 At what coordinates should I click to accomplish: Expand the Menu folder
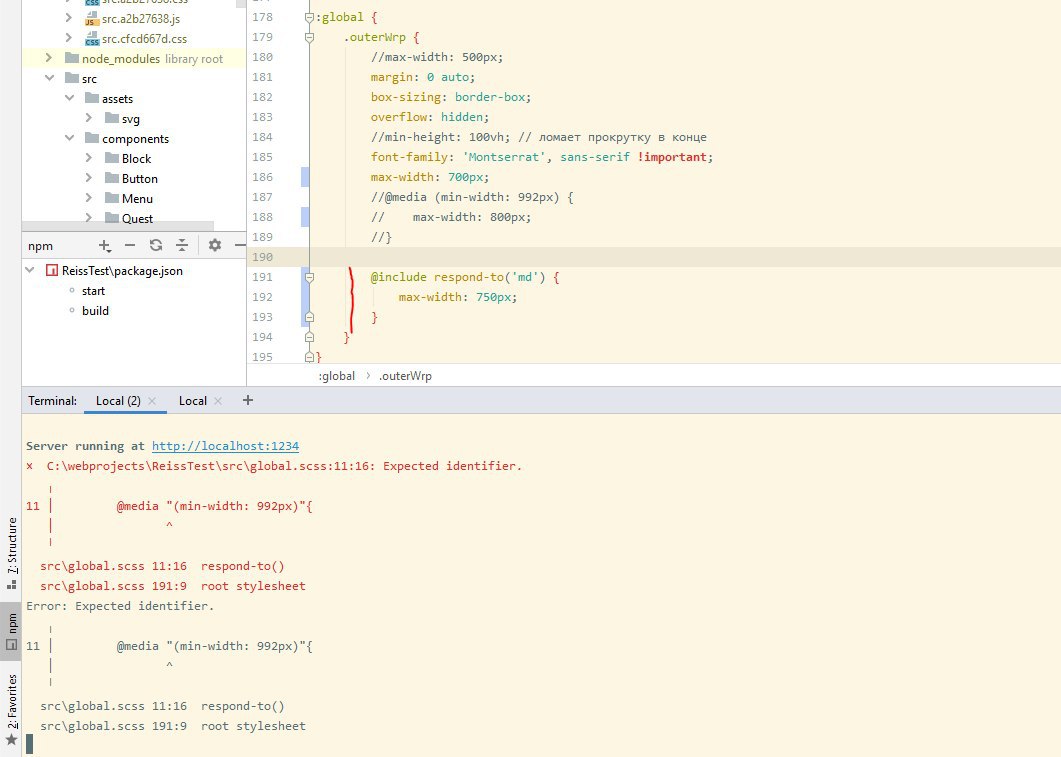[89, 198]
